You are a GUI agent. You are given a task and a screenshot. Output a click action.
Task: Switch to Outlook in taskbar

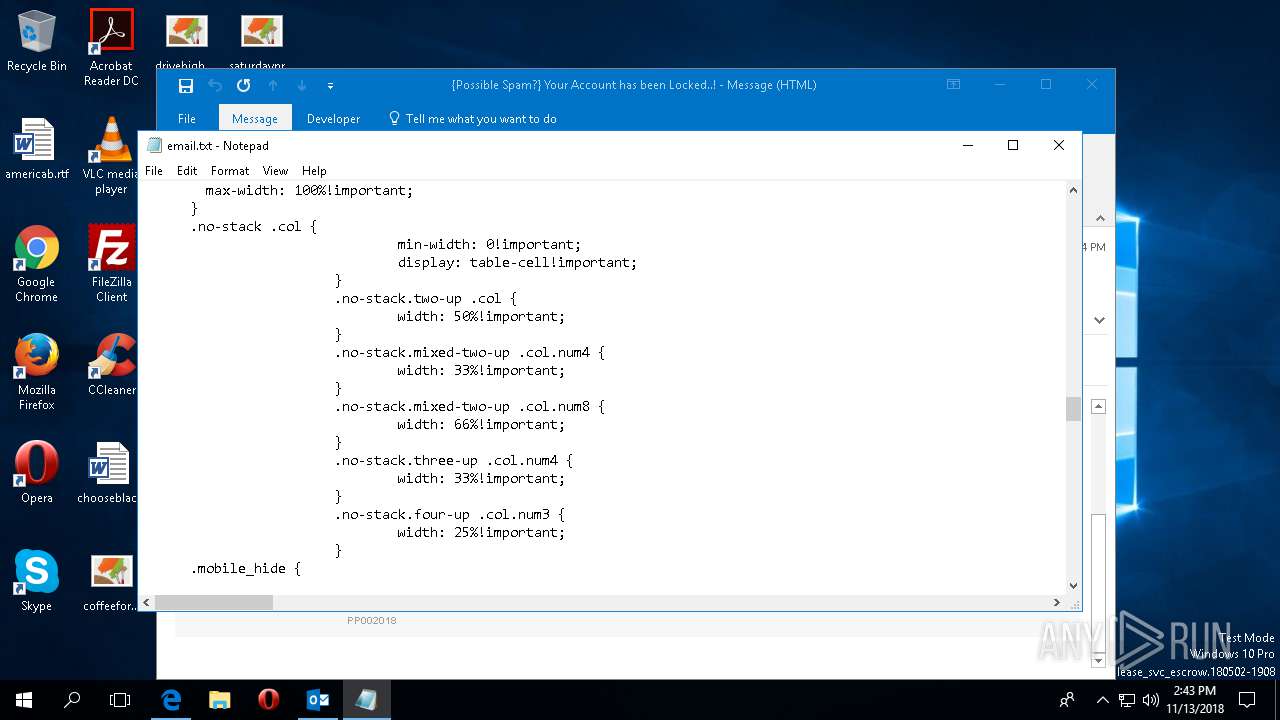click(317, 700)
